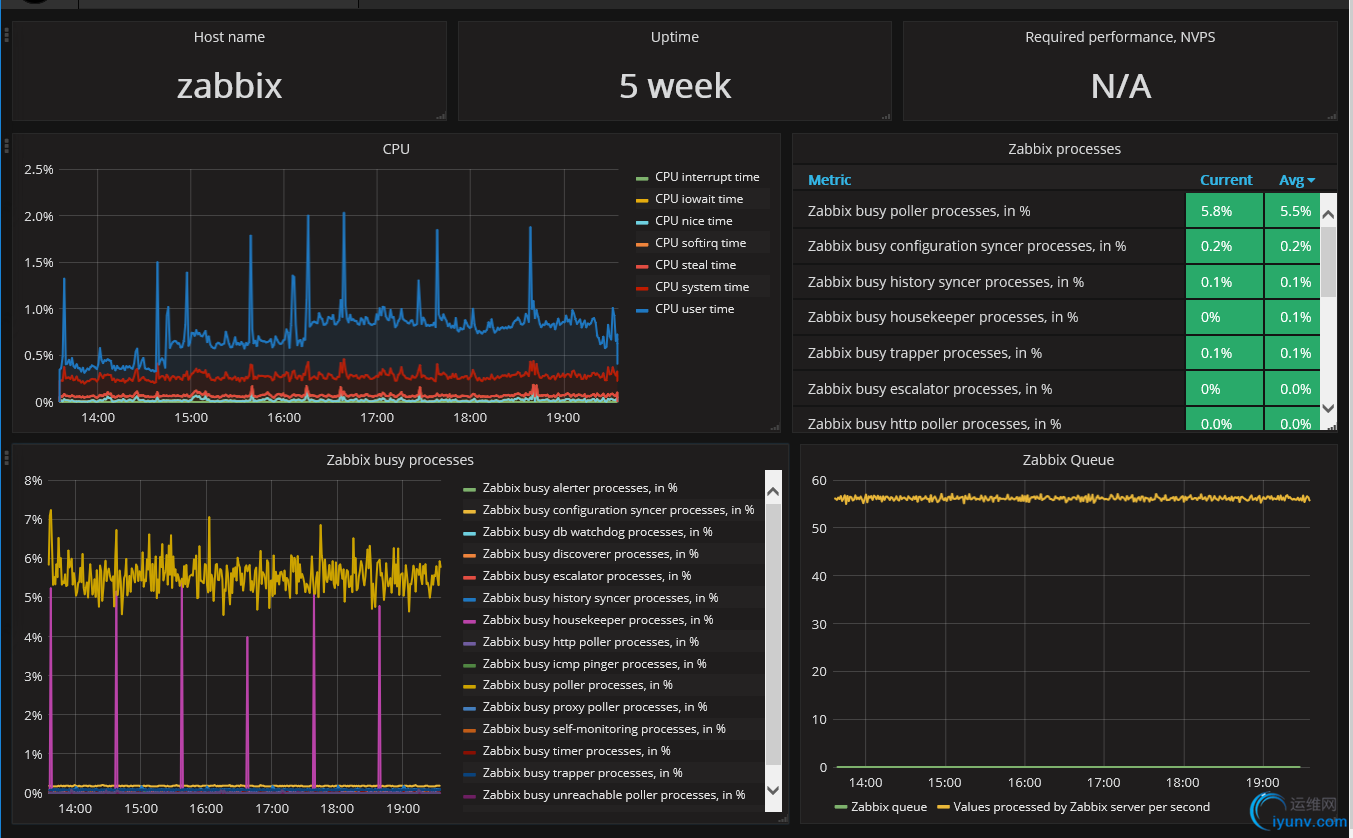Click the Zabbix queue legend green icon

pyautogui.click(x=841, y=807)
